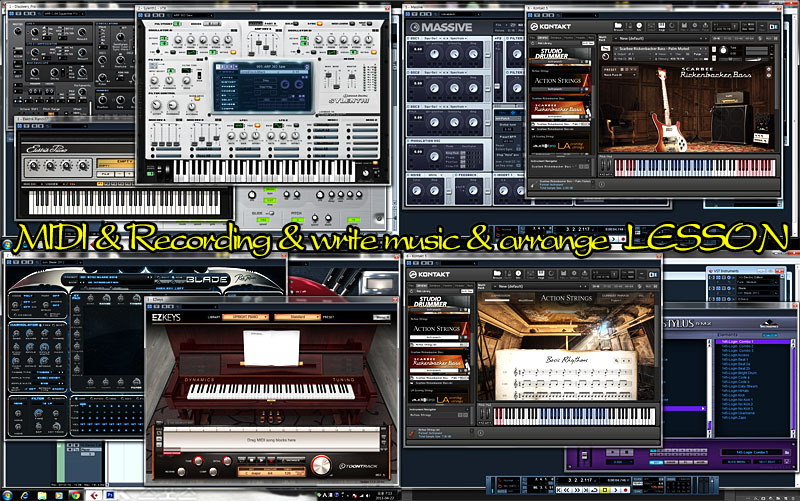Click the red Record button on Cubase transport
Screen dimensions: 800x501
626,490
